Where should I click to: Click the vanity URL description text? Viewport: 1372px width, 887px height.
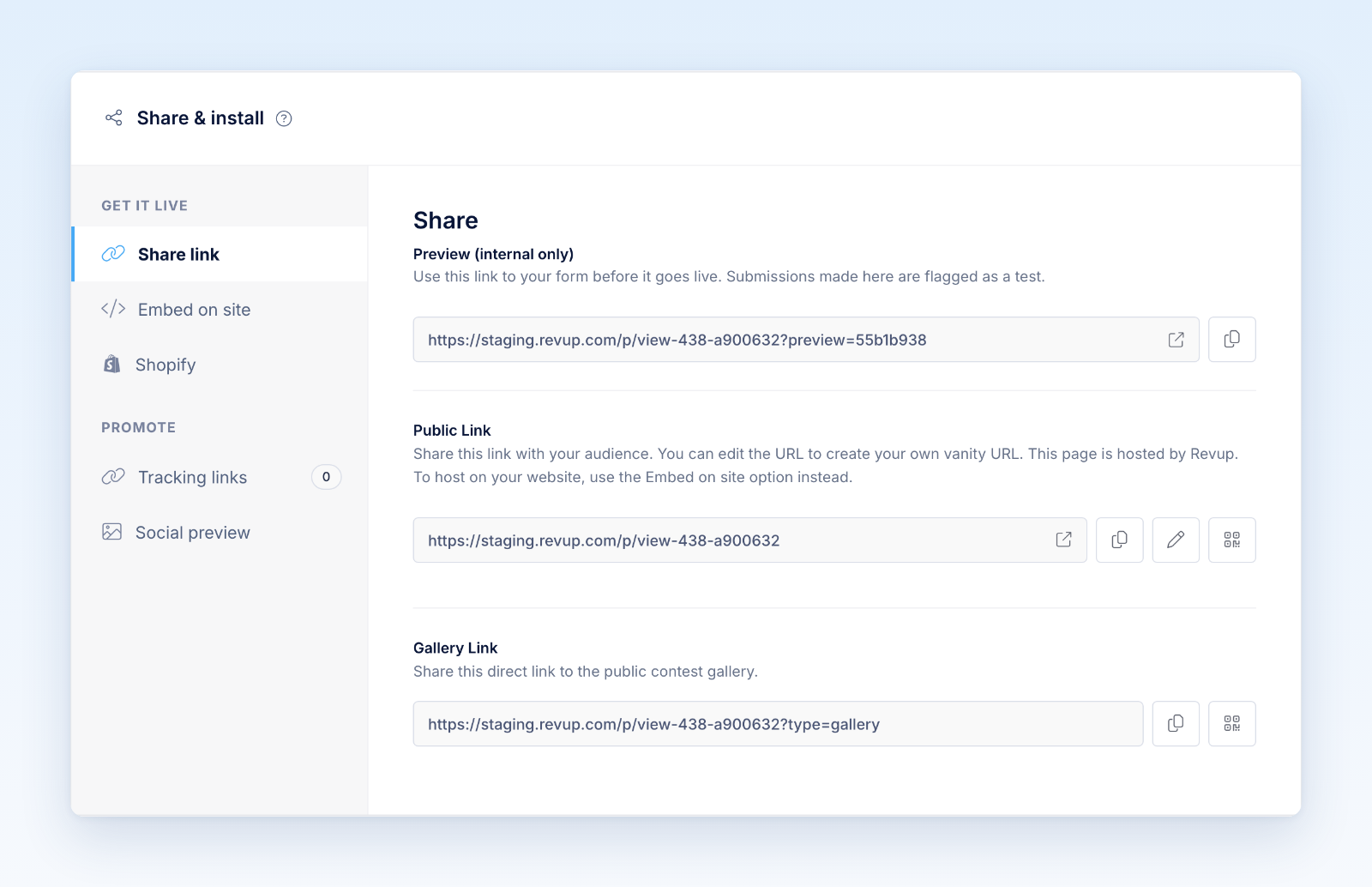(826, 466)
